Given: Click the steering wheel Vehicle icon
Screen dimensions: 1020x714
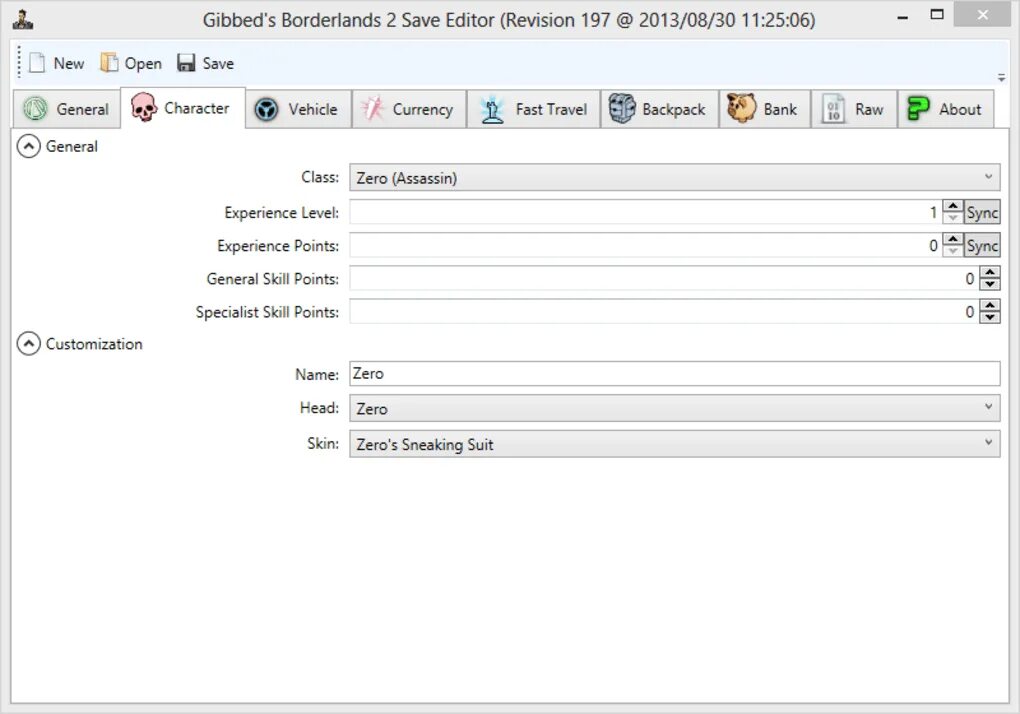Looking at the screenshot, I should coord(266,109).
